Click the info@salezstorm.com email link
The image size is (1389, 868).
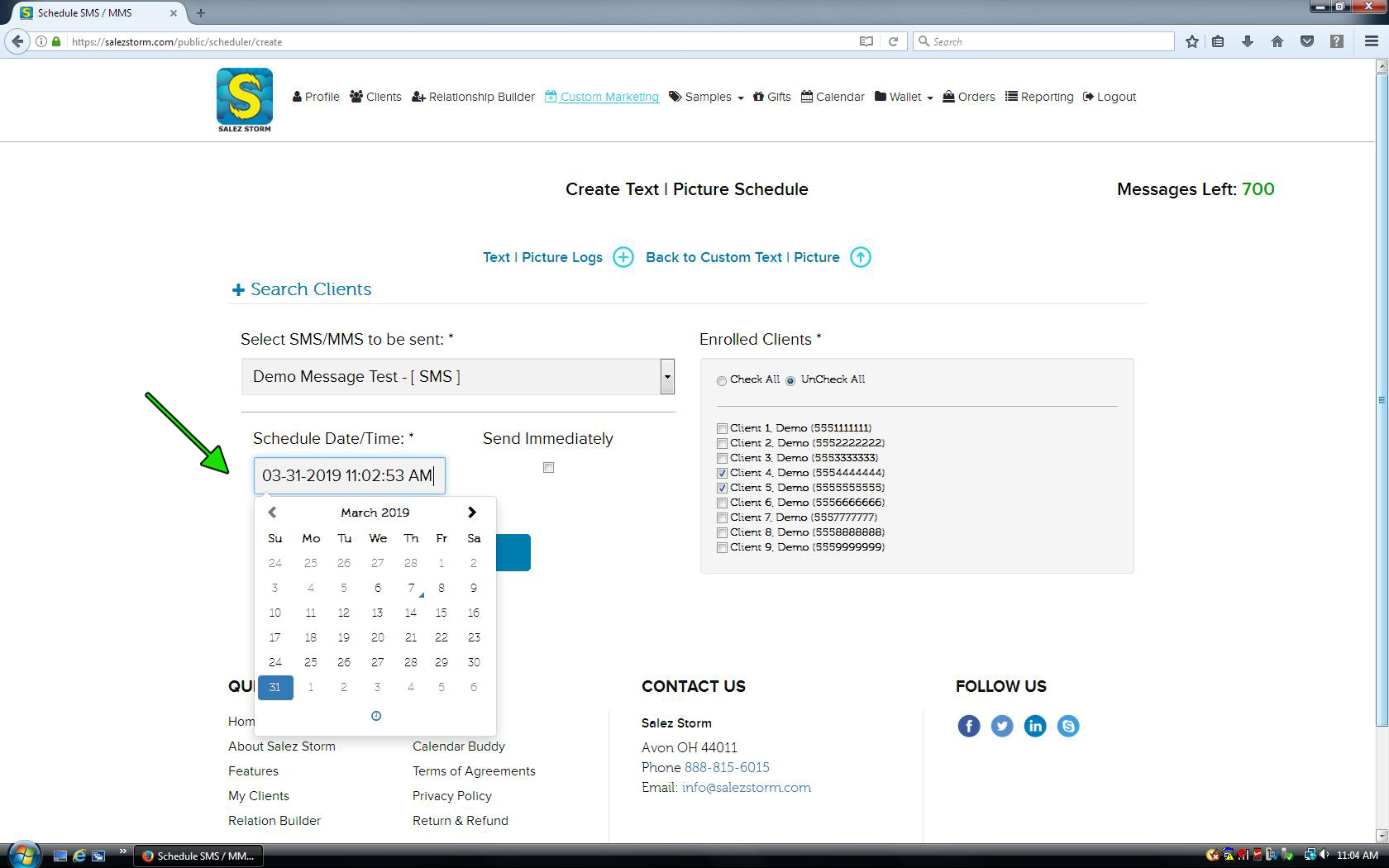(746, 788)
